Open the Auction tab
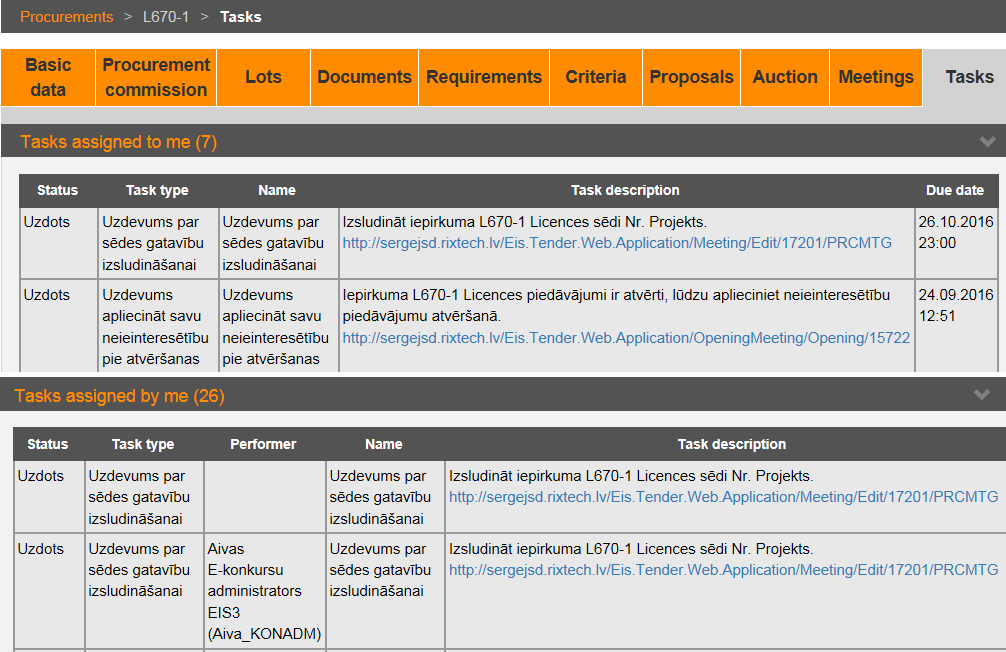 point(785,77)
